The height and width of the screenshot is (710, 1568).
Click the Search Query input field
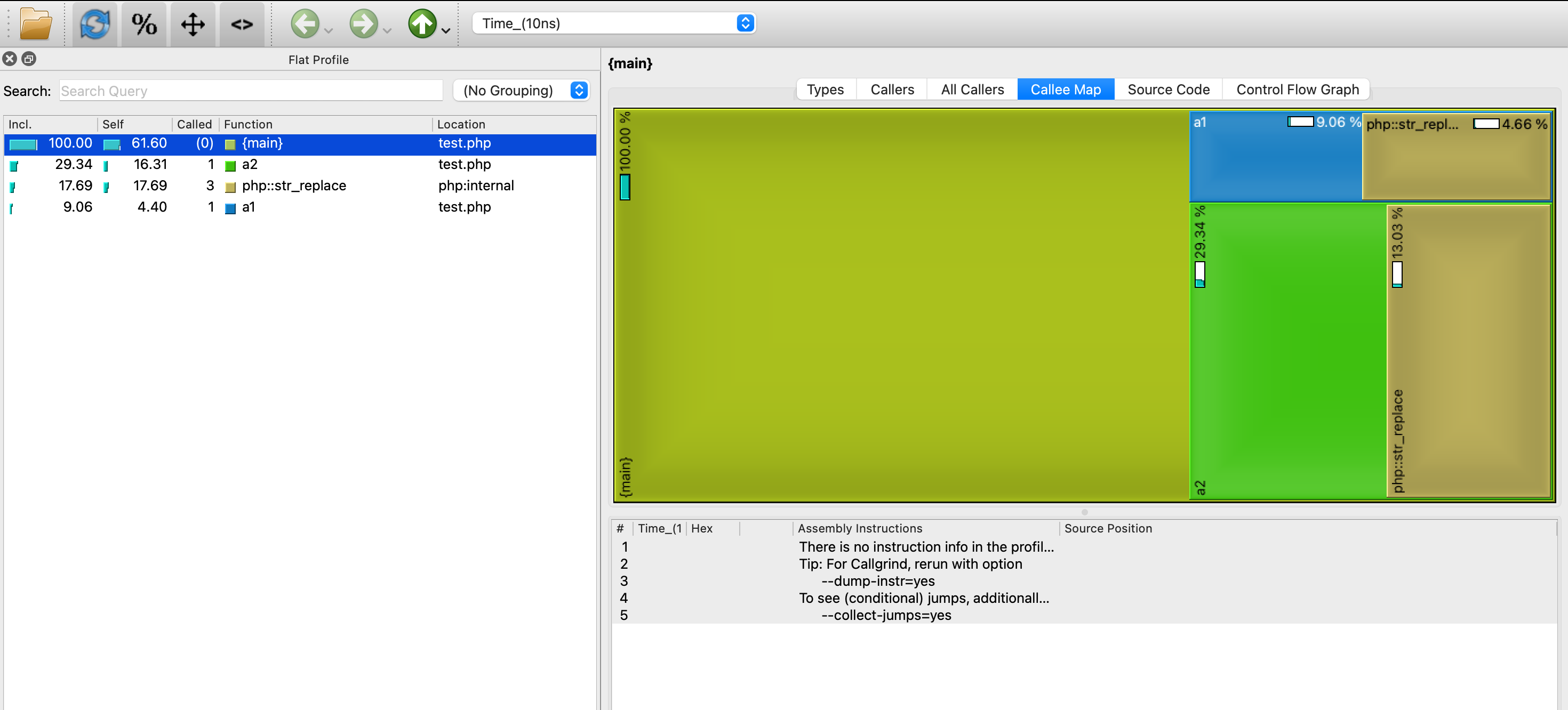[251, 91]
